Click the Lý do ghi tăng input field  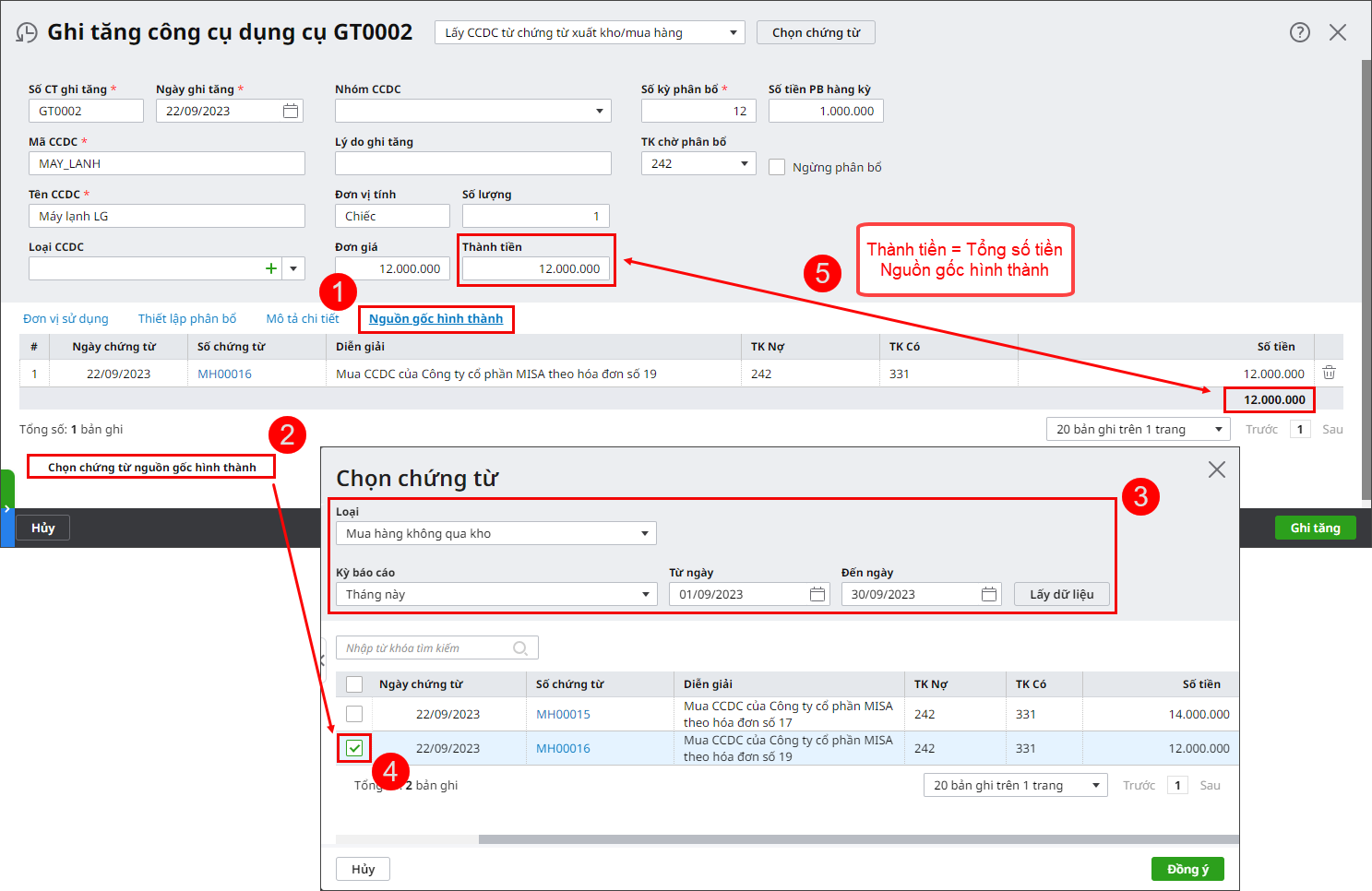tap(472, 164)
